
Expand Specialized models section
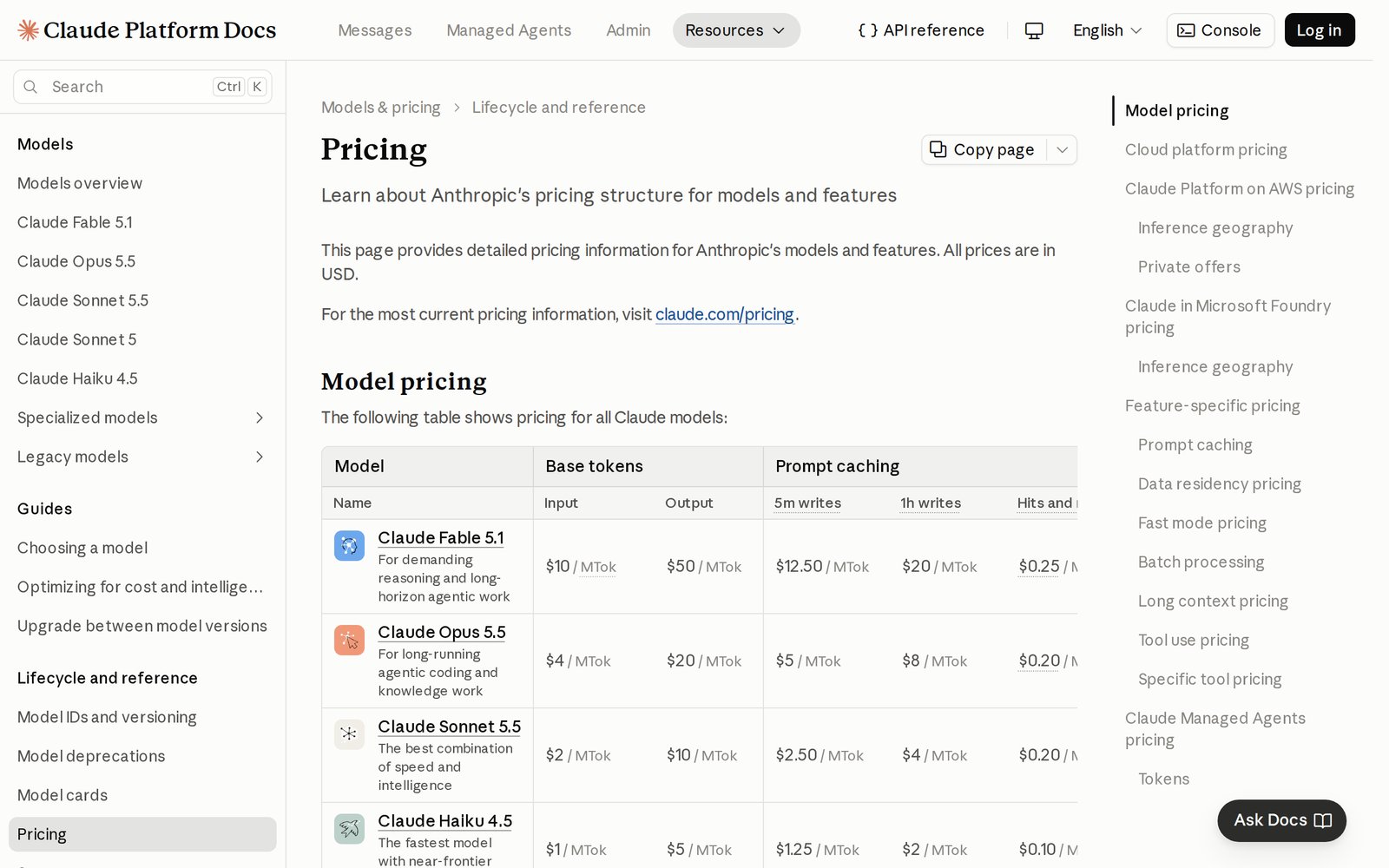[x=260, y=418]
